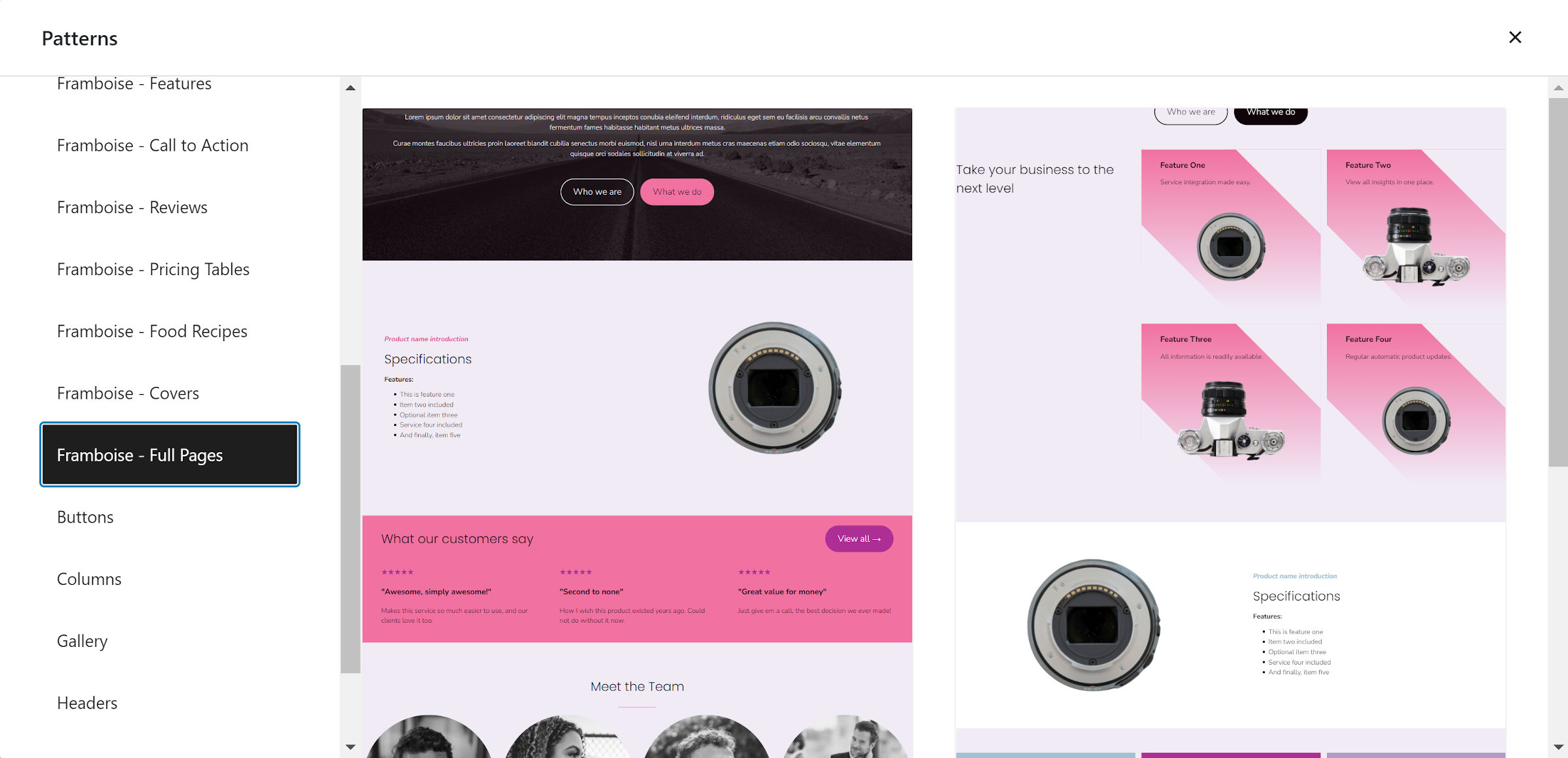Select Framboise - Full Pages category
This screenshot has width=1568, height=758.
tap(170, 455)
